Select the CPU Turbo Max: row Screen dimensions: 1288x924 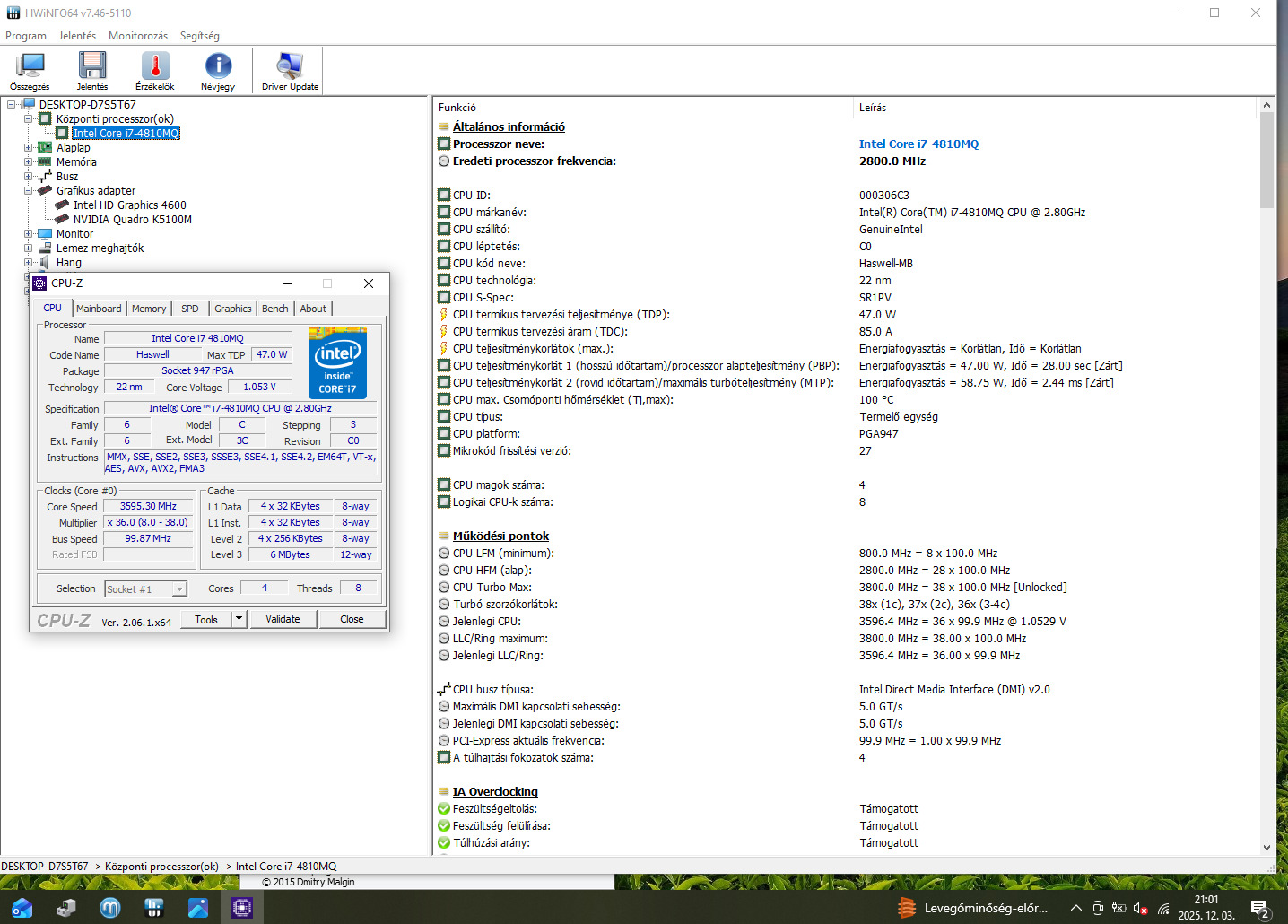click(847, 587)
